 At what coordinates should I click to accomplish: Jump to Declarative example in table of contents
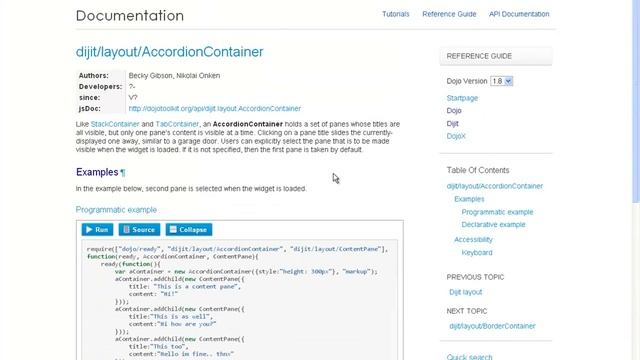493,224
